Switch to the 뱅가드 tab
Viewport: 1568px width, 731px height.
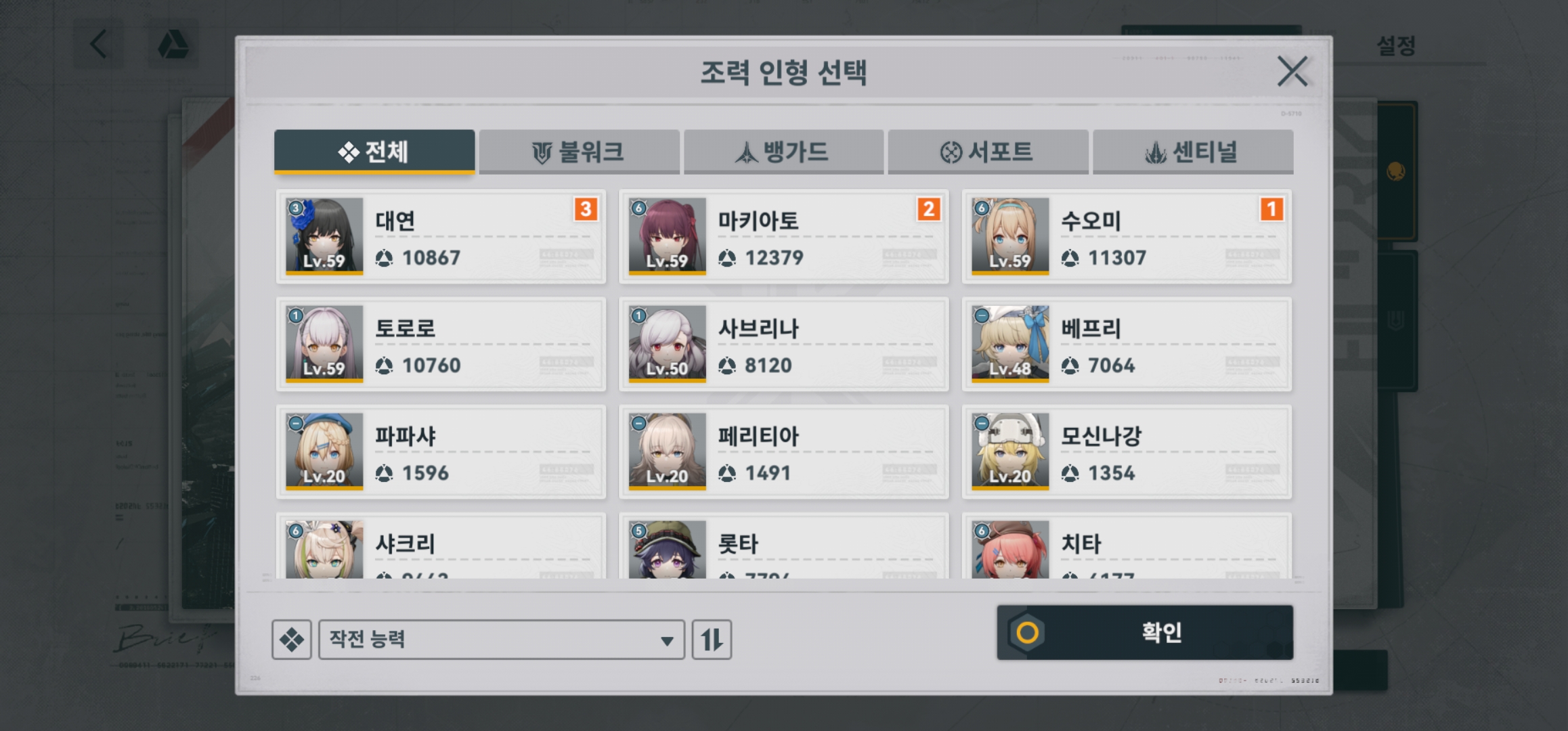click(x=783, y=152)
